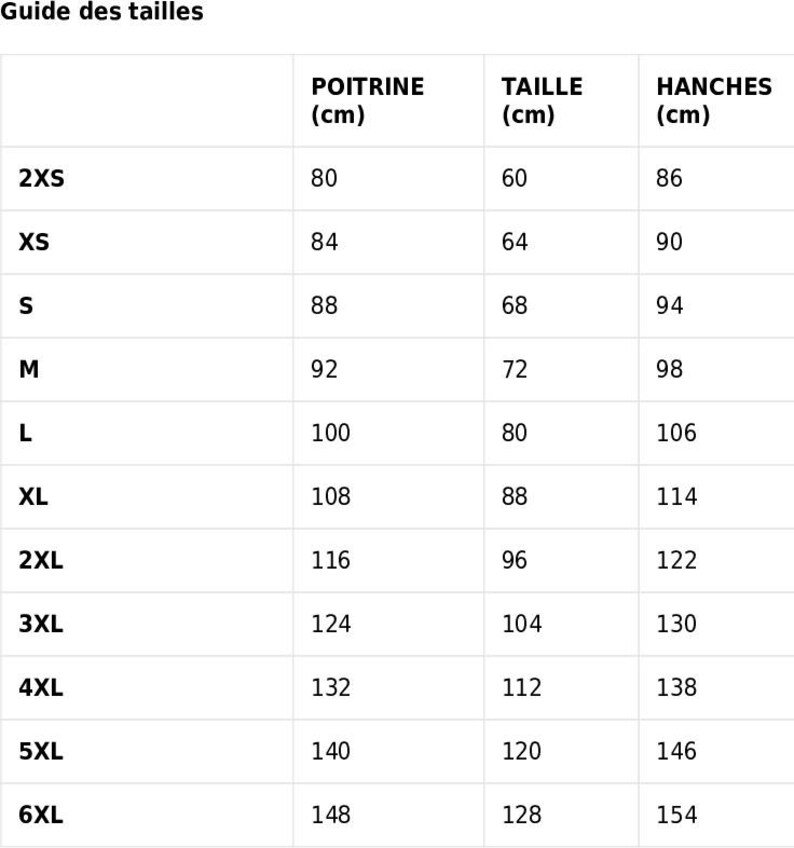Image resolution: width=794 pixels, height=848 pixels.
Task: Select chest value 124 in 3XL row
Action: click(331, 625)
